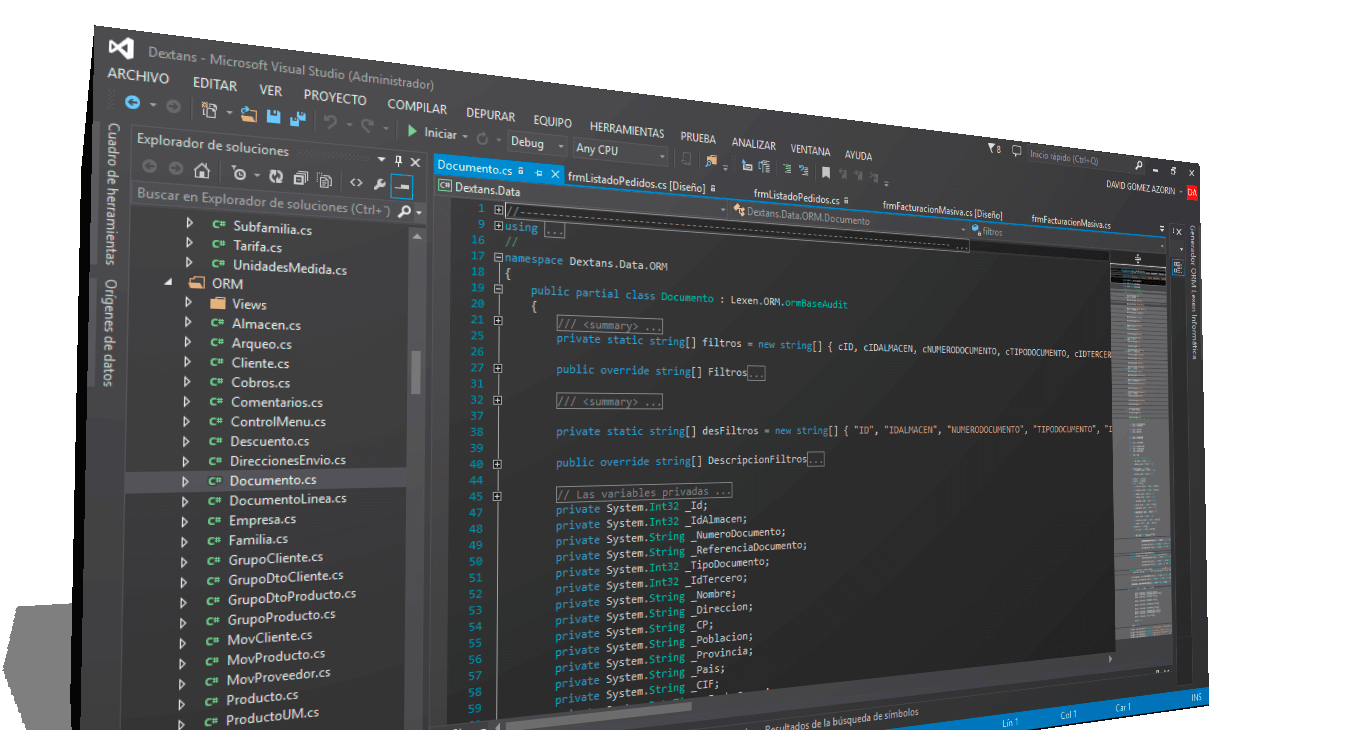This screenshot has height=730, width=1364.
Task: Open the Debug configuration dropdown
Action: click(x=537, y=144)
